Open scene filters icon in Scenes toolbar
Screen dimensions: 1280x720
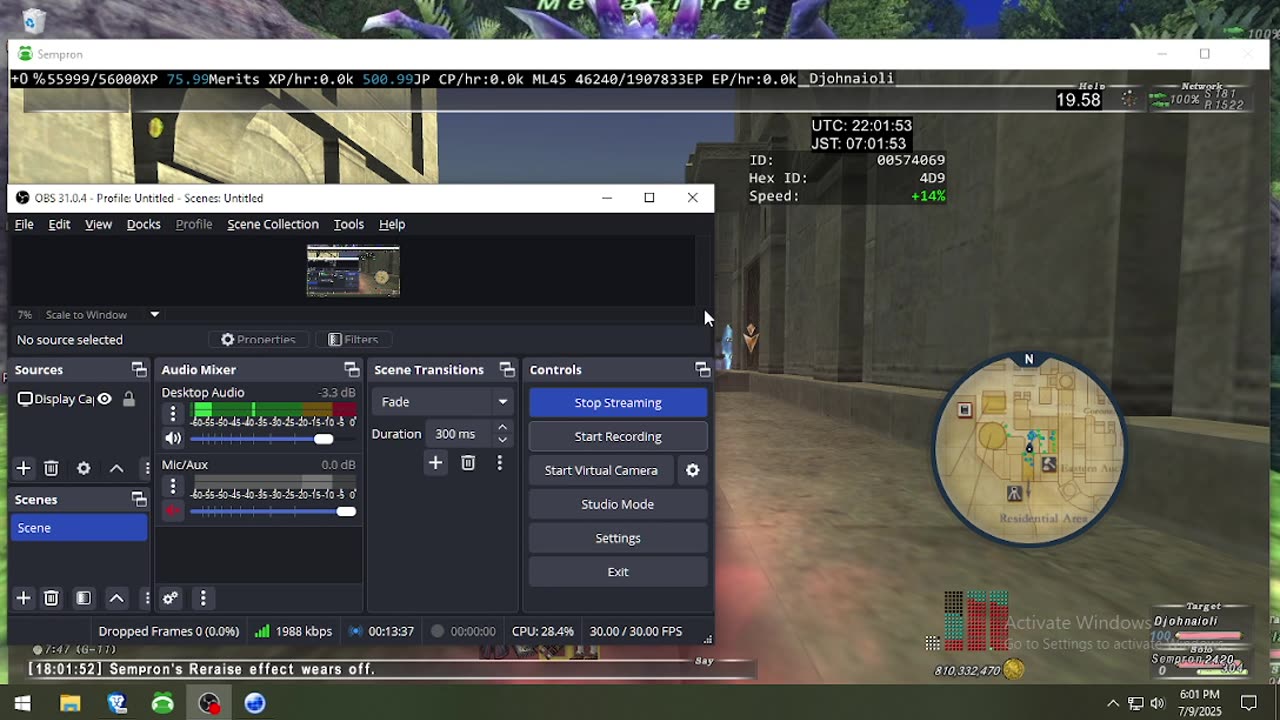(84, 598)
